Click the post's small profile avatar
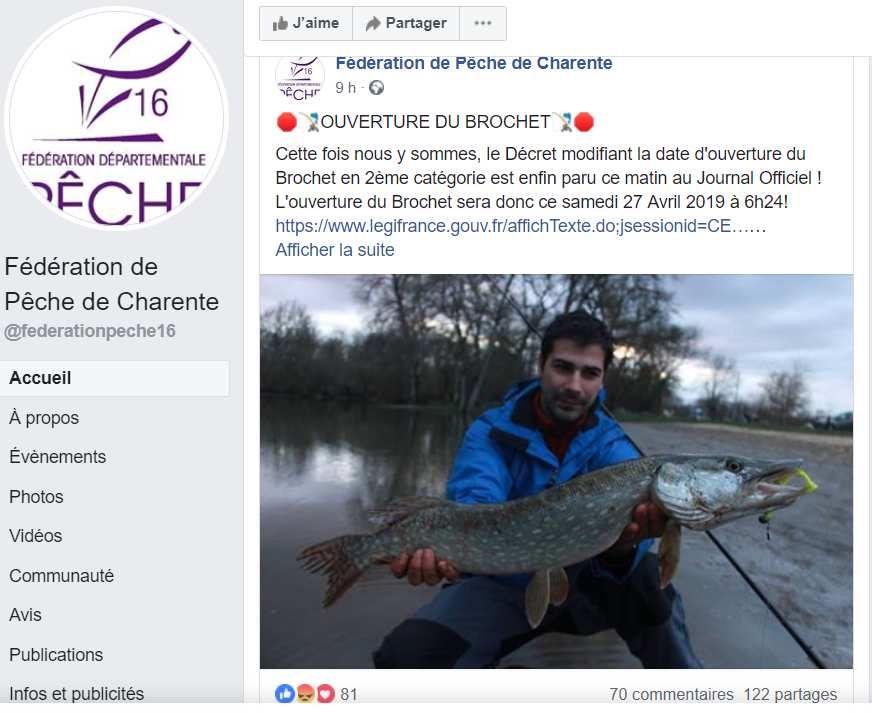 [x=300, y=78]
